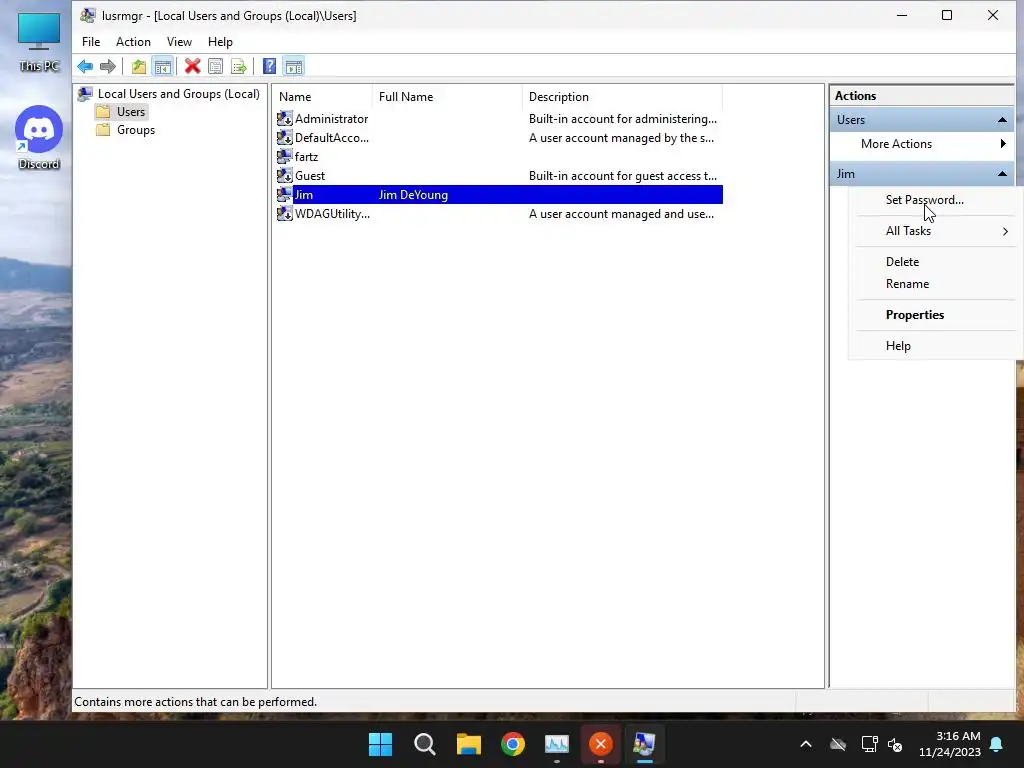1024x768 pixels.
Task: Collapse the Jim actions section
Action: point(1002,174)
